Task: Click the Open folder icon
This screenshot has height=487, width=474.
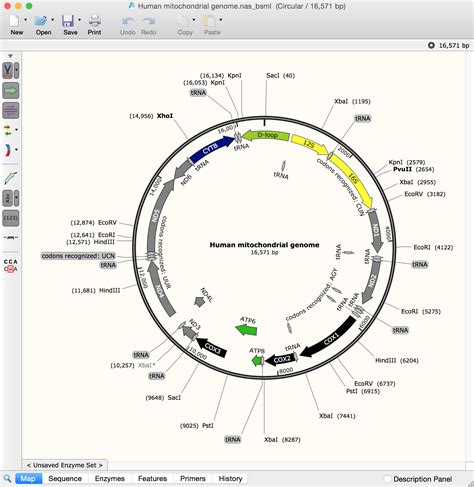Action: click(41, 21)
